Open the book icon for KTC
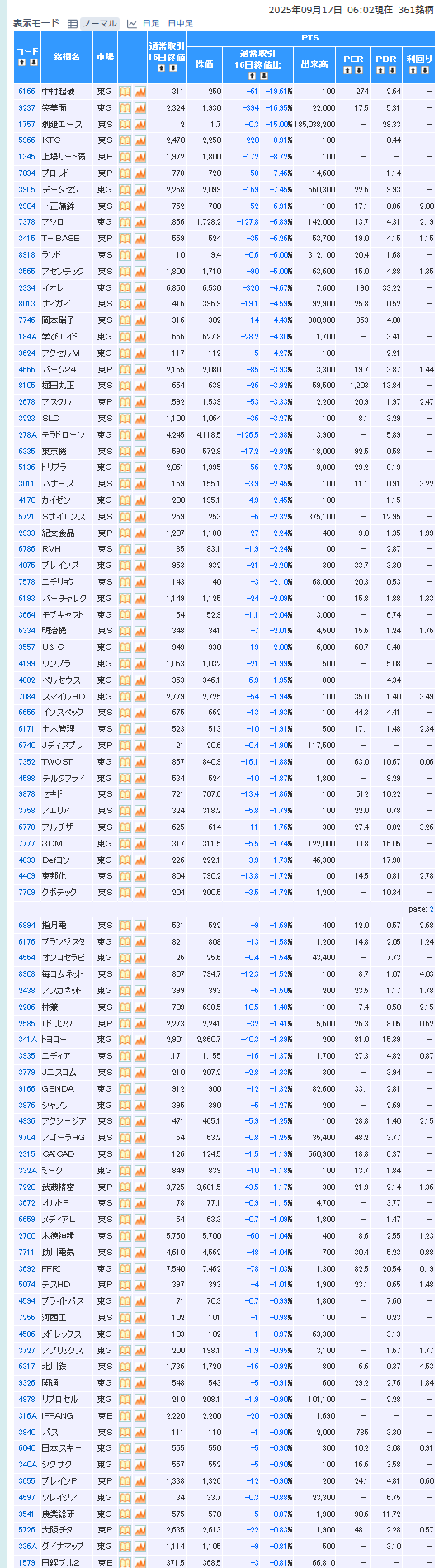Image resolution: width=444 pixels, height=1568 pixels. pos(125,140)
